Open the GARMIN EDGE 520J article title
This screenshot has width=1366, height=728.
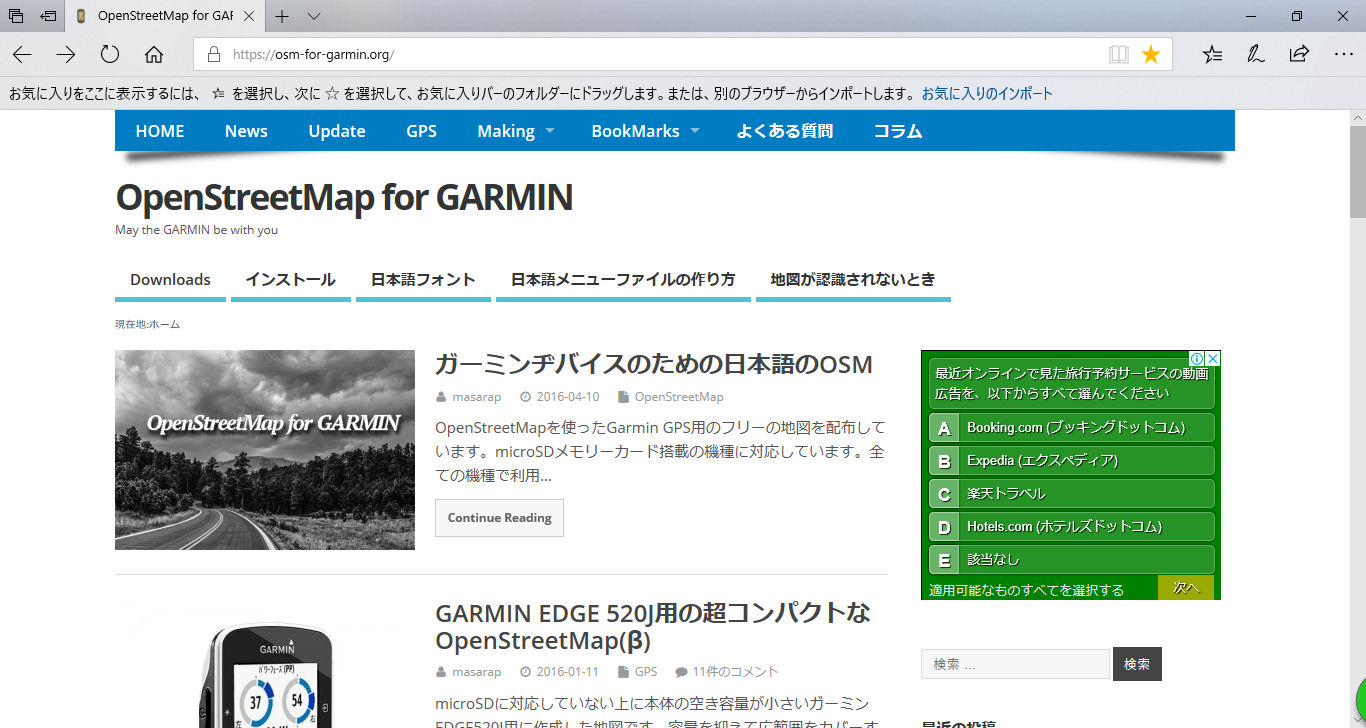[653, 626]
